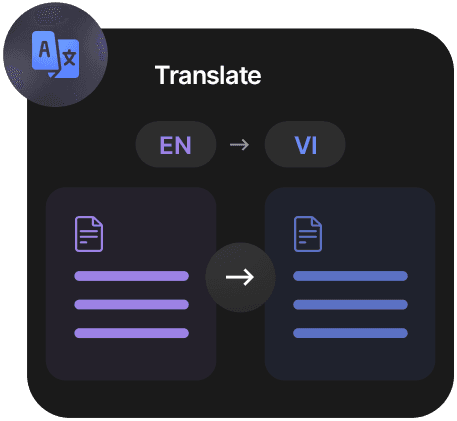This screenshot has height=421, width=457.
Task: Select the EN source language pill
Action: click(x=176, y=144)
